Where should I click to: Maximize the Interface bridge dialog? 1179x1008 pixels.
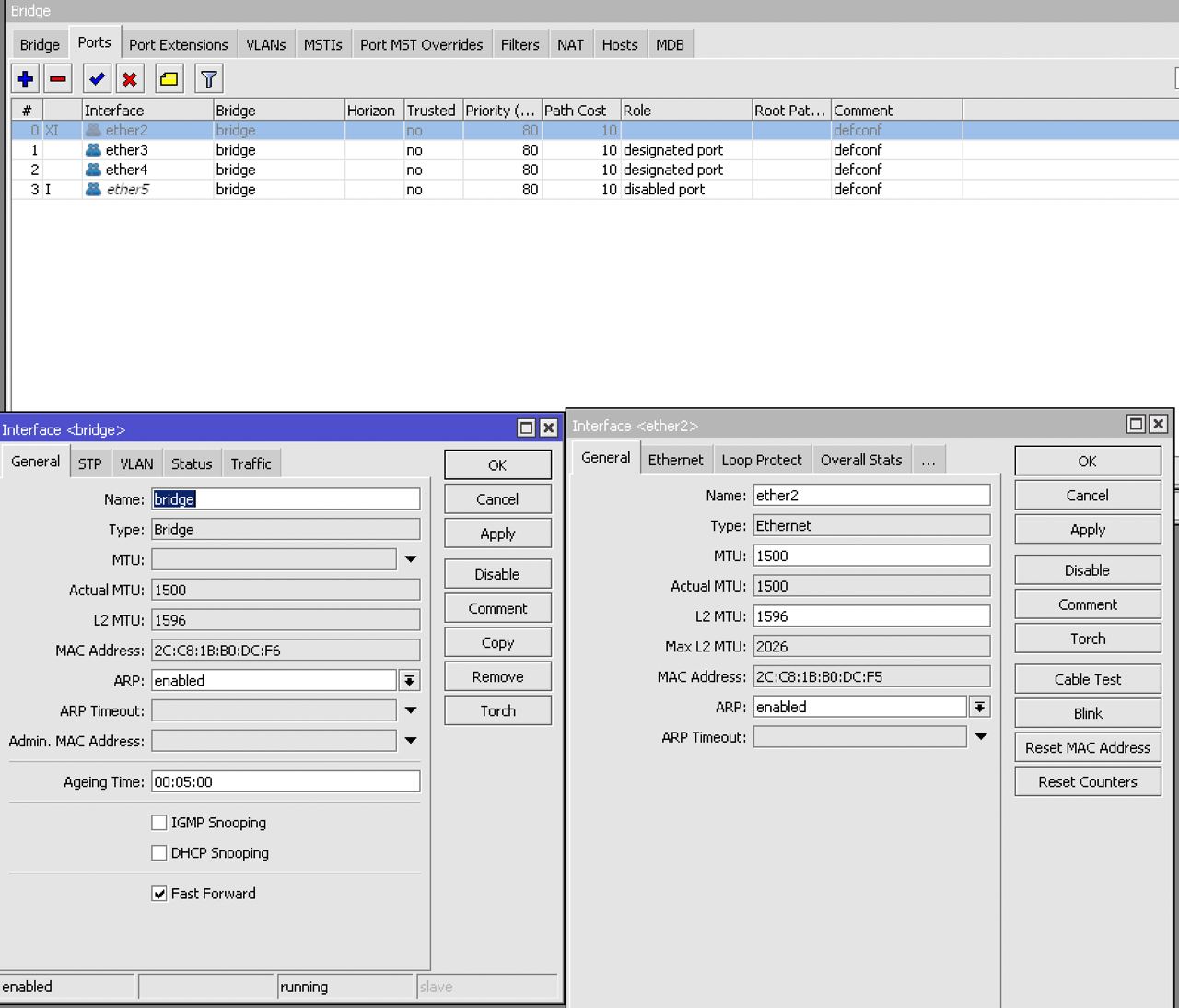526,428
